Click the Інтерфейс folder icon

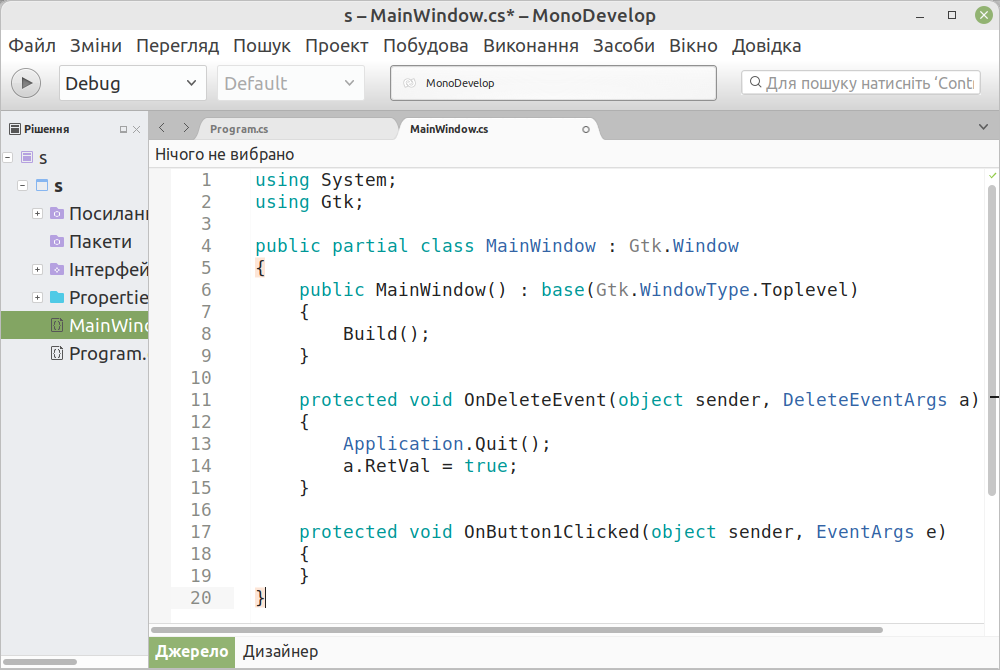point(57,269)
